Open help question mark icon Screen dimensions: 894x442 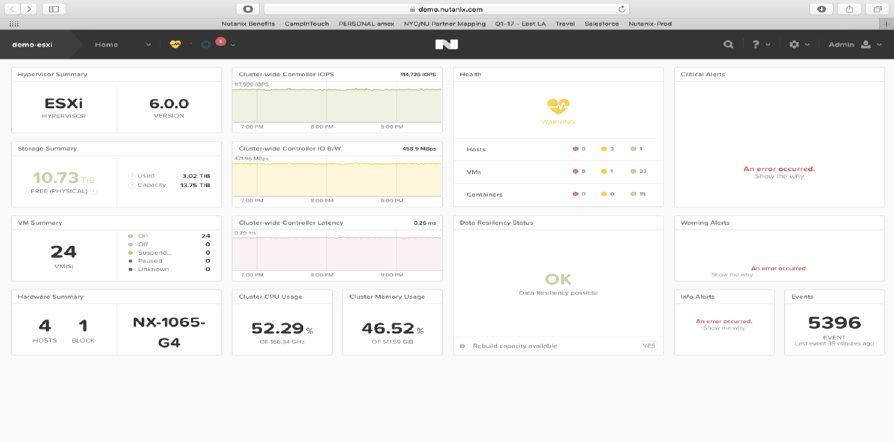click(x=755, y=44)
